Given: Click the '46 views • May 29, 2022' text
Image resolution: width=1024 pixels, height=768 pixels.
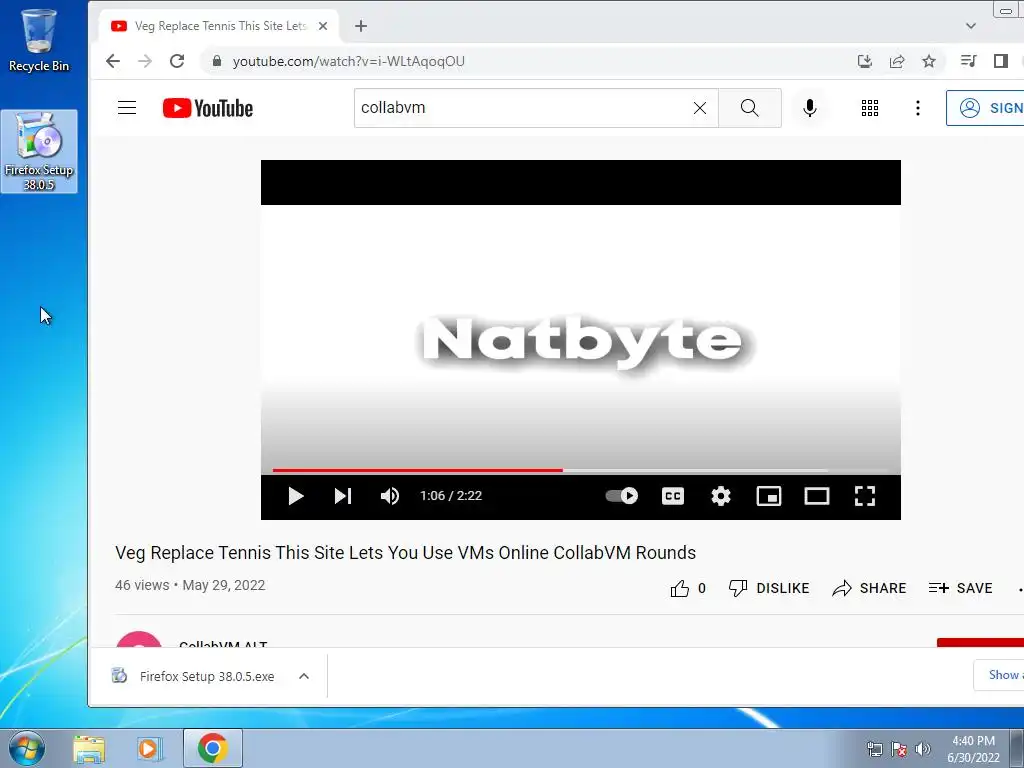Looking at the screenshot, I should click(x=190, y=585).
